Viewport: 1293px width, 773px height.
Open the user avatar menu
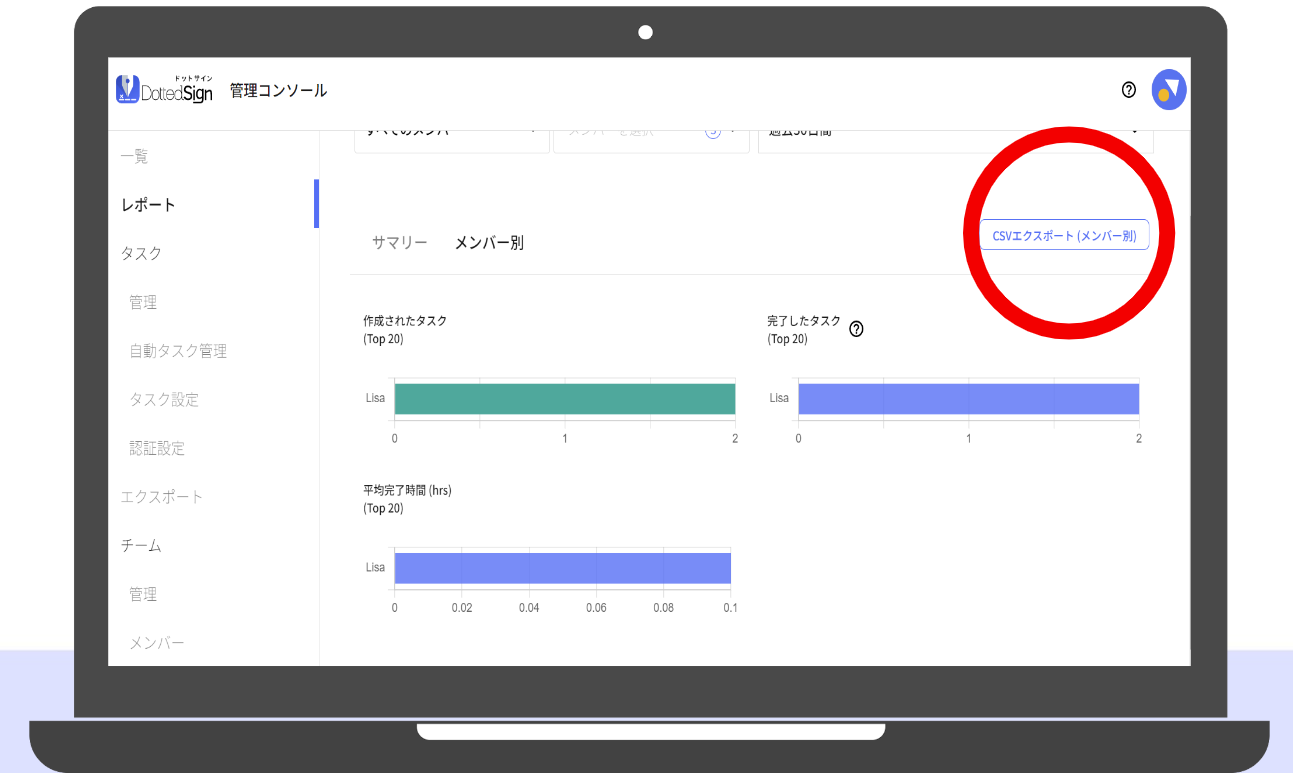click(x=1169, y=90)
